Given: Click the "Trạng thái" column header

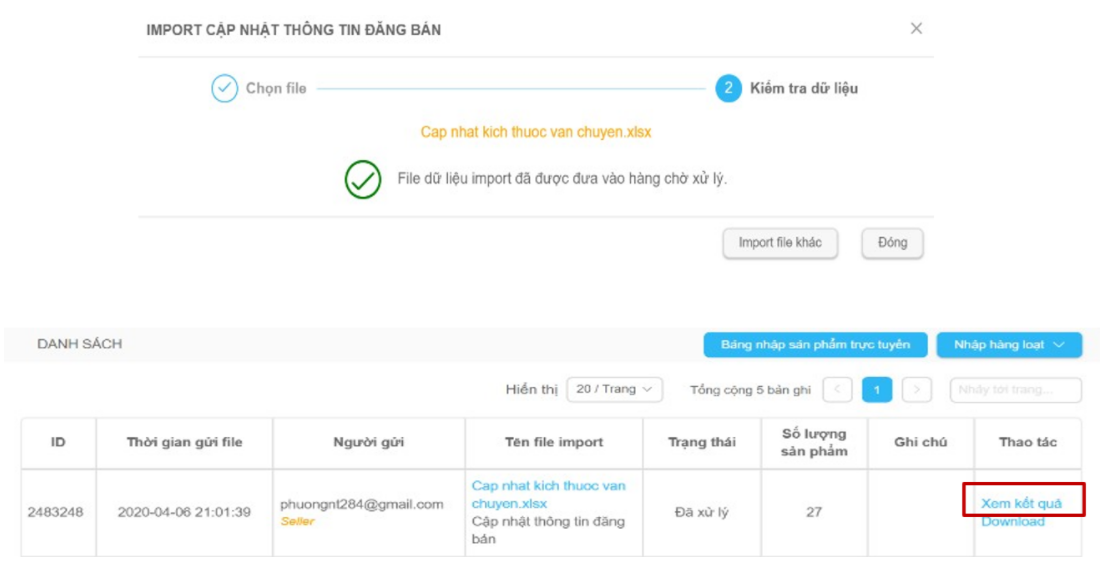Looking at the screenshot, I should click(x=701, y=443).
